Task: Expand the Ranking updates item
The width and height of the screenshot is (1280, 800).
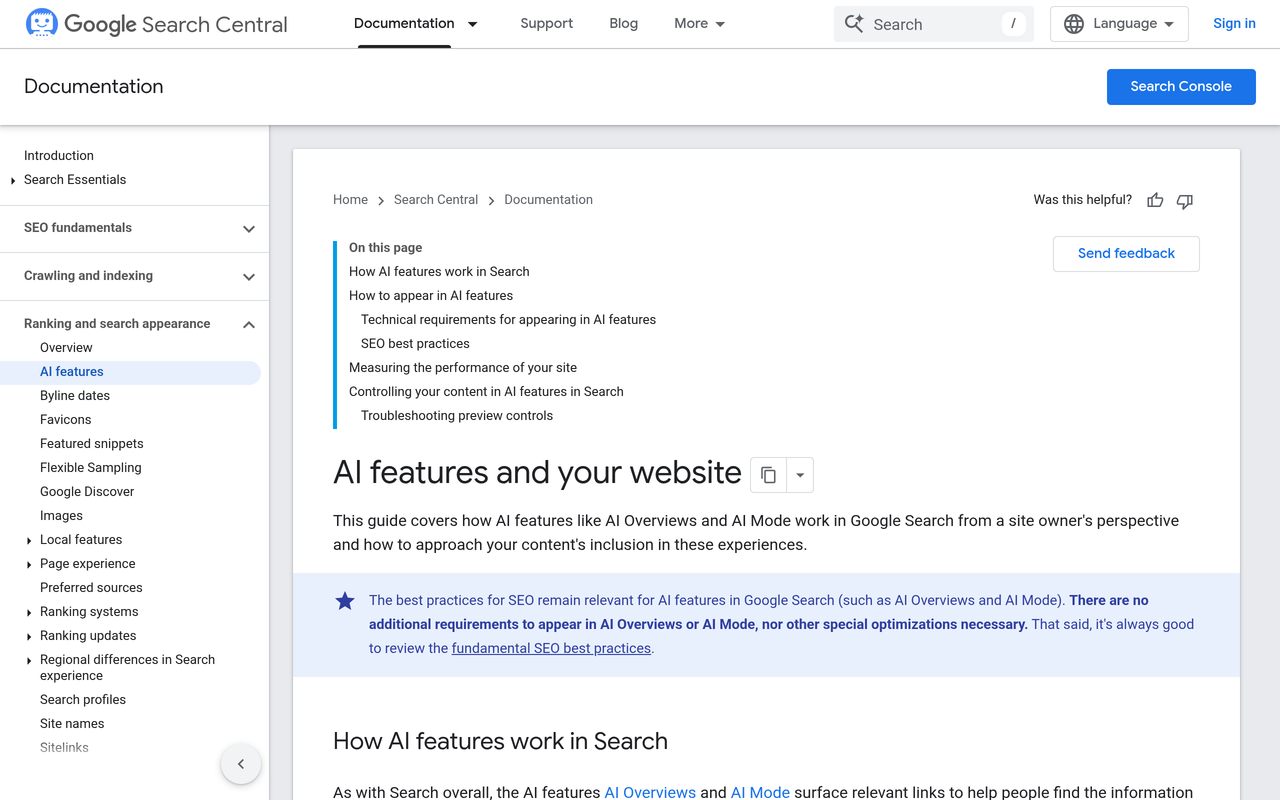Action: pyautogui.click(x=29, y=636)
